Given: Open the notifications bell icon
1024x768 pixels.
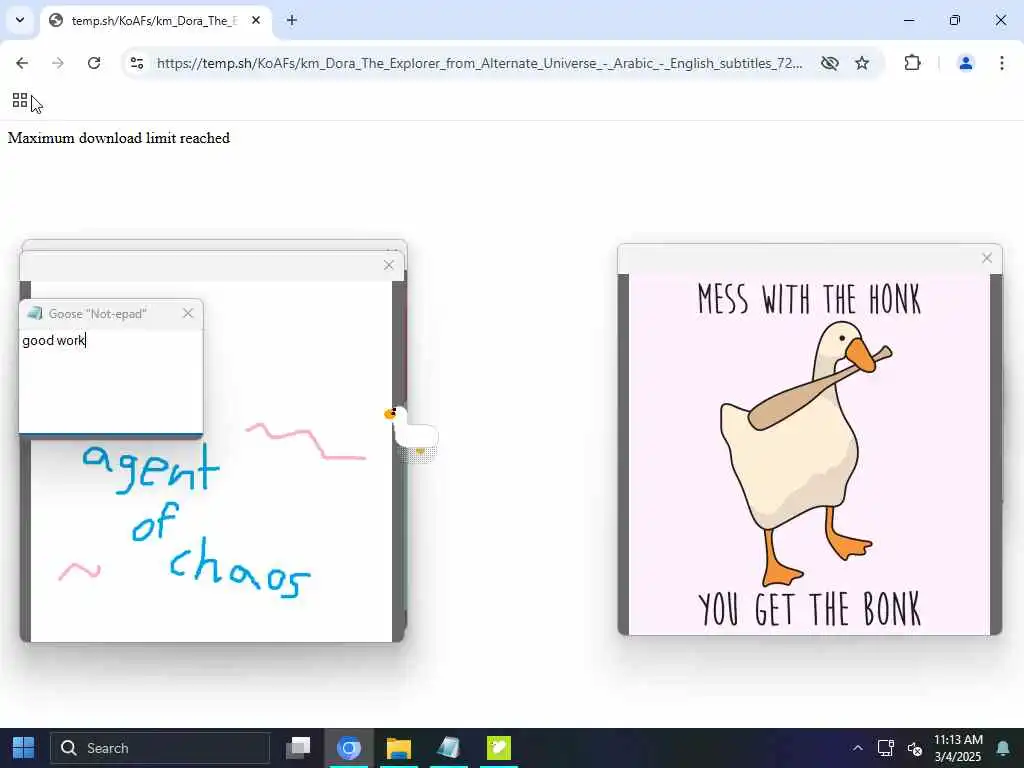Looking at the screenshot, I should coord(1003,748).
